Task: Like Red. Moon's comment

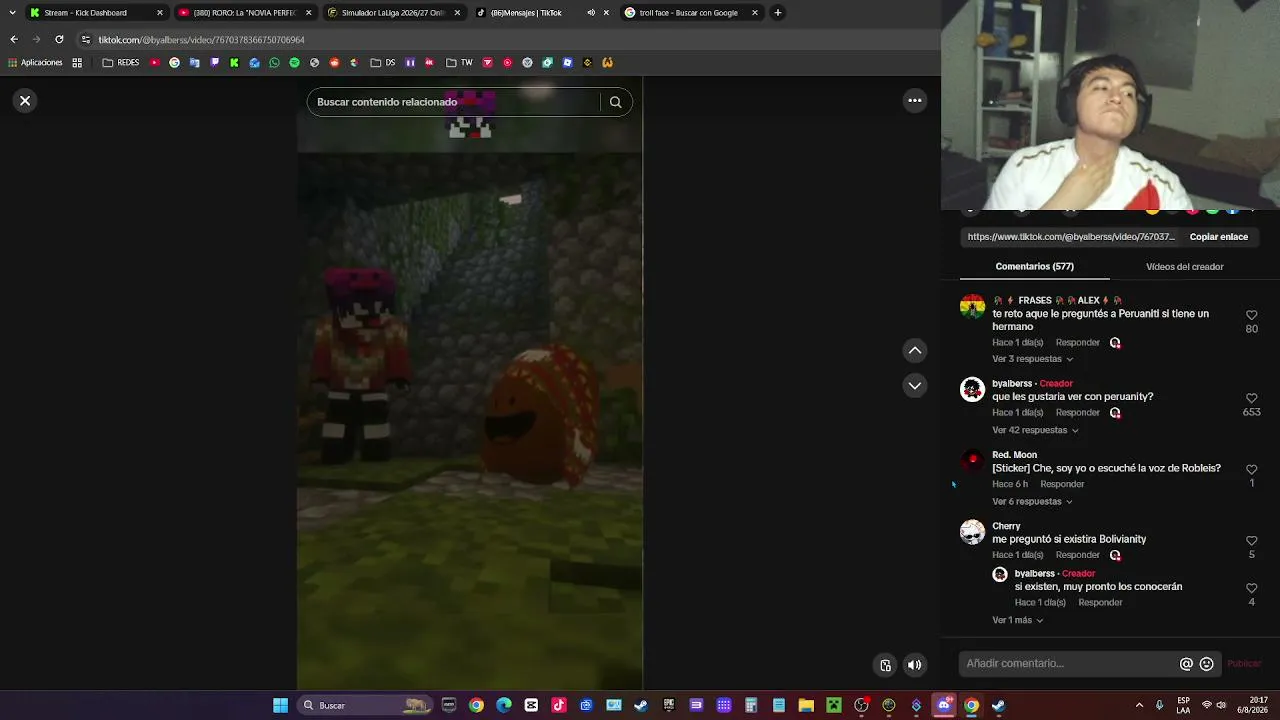Action: tap(1251, 470)
